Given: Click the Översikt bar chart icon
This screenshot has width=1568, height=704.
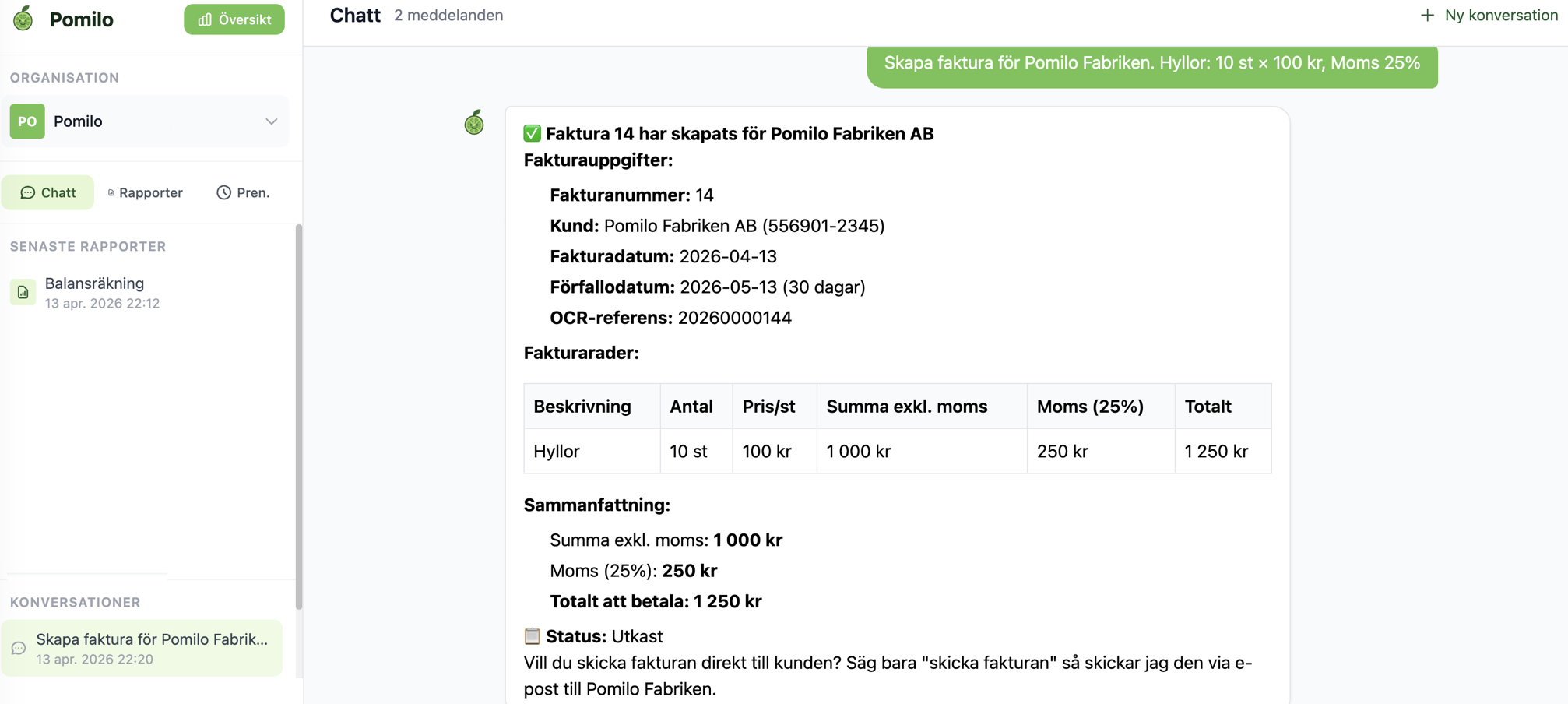Looking at the screenshot, I should 205,19.
